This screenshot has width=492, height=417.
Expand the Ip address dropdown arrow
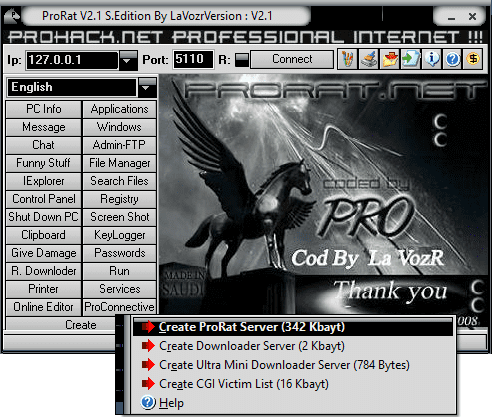click(x=128, y=60)
